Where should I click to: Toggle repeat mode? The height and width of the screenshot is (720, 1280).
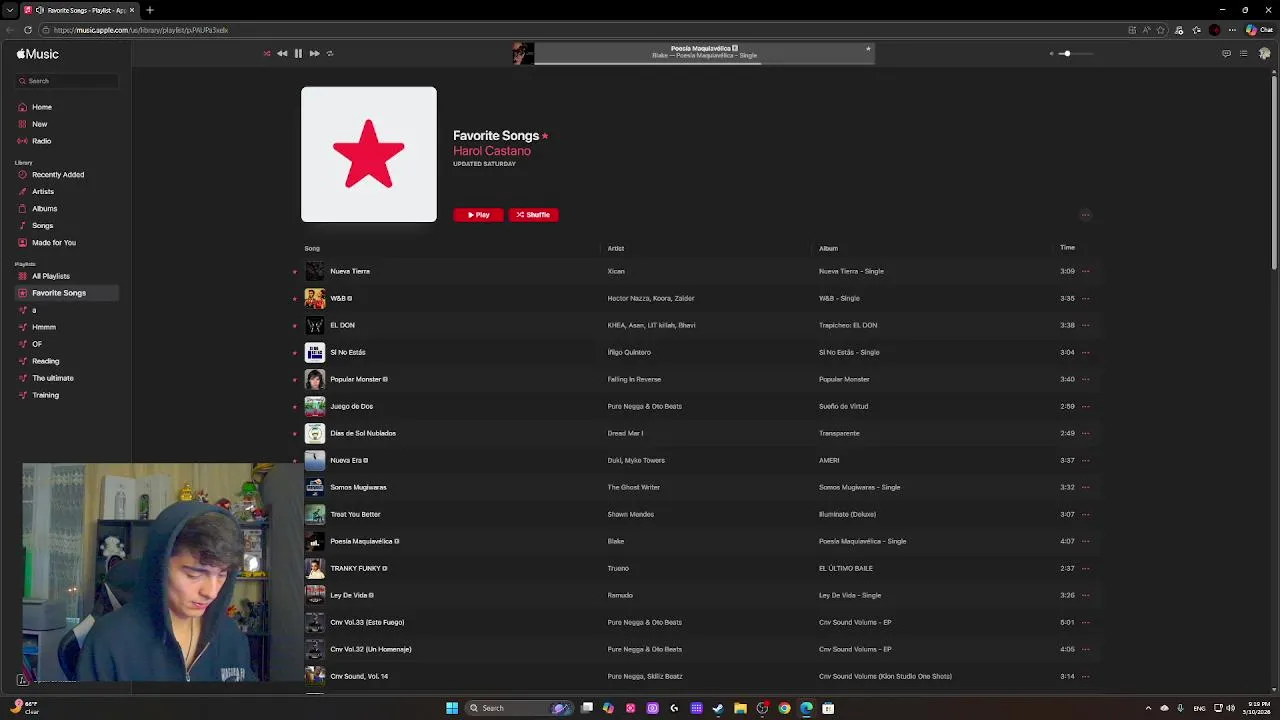pyautogui.click(x=330, y=53)
